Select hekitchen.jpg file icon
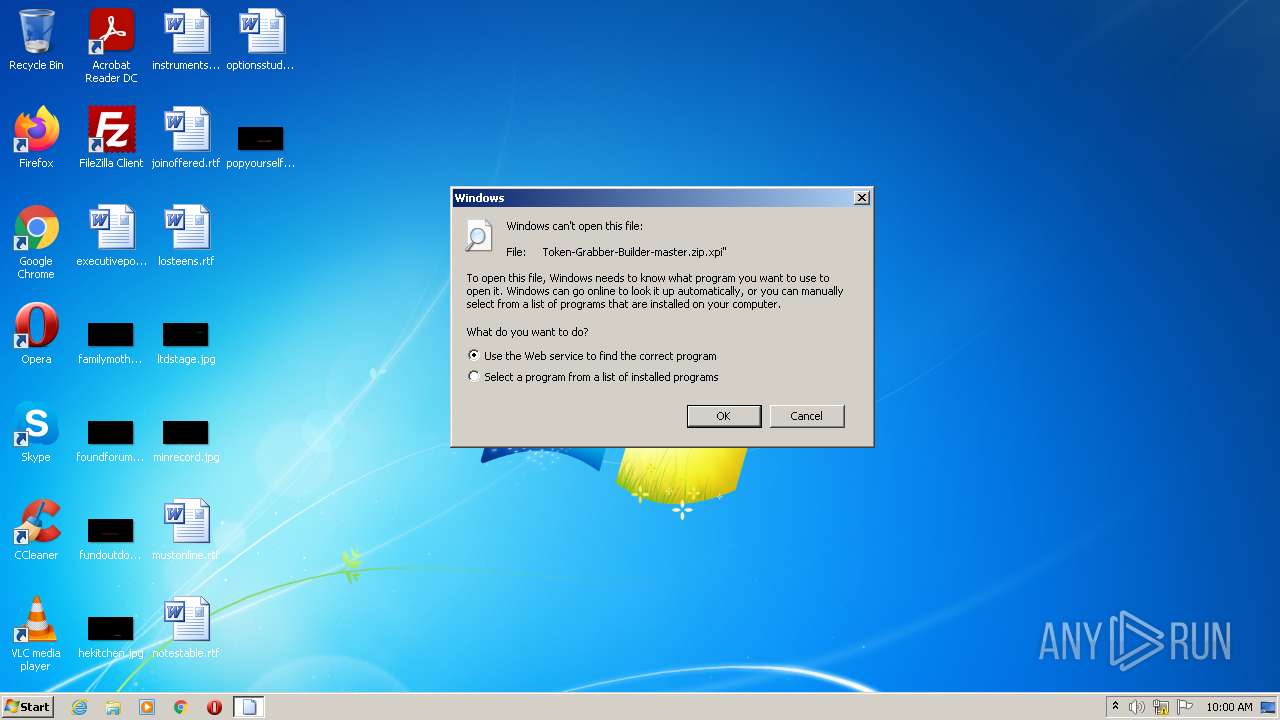 tap(111, 636)
